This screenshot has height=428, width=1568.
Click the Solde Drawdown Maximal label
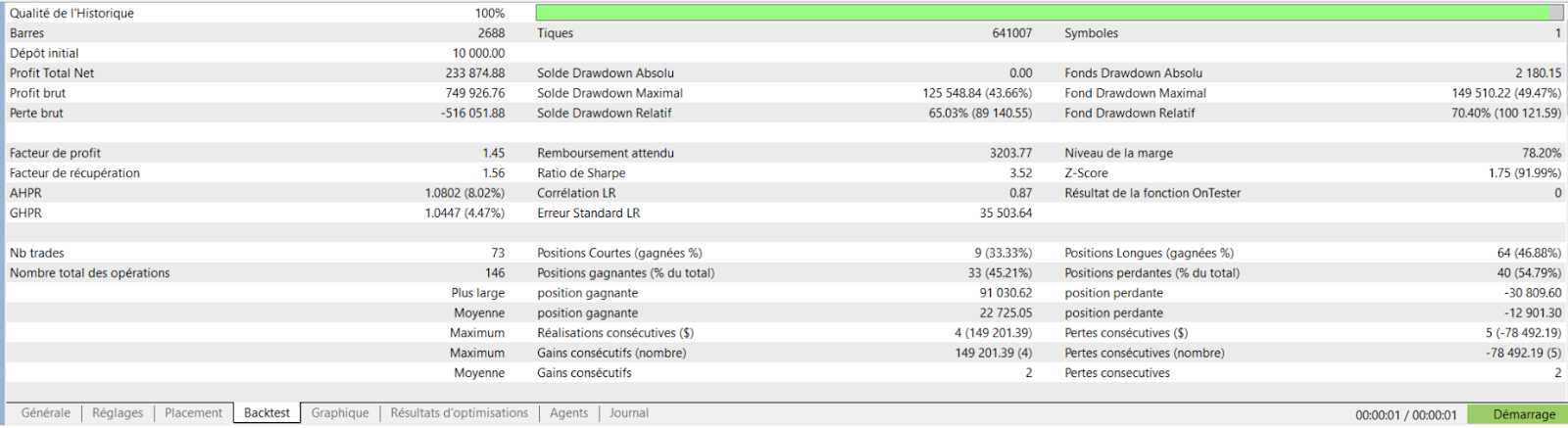(610, 93)
